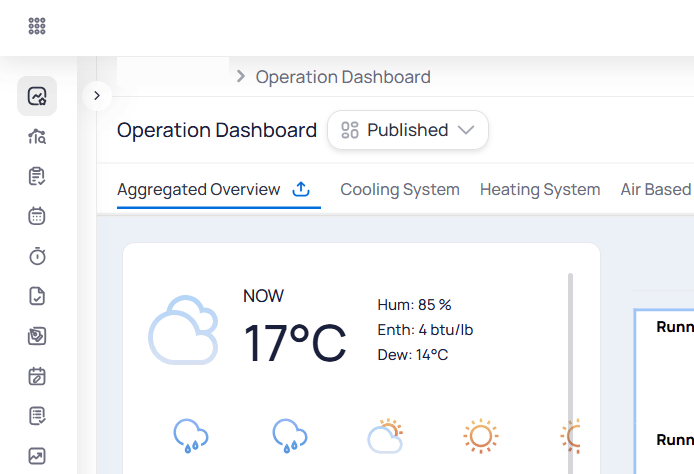Click the 17°C temperature reading
The width and height of the screenshot is (694, 474).
[x=295, y=343]
